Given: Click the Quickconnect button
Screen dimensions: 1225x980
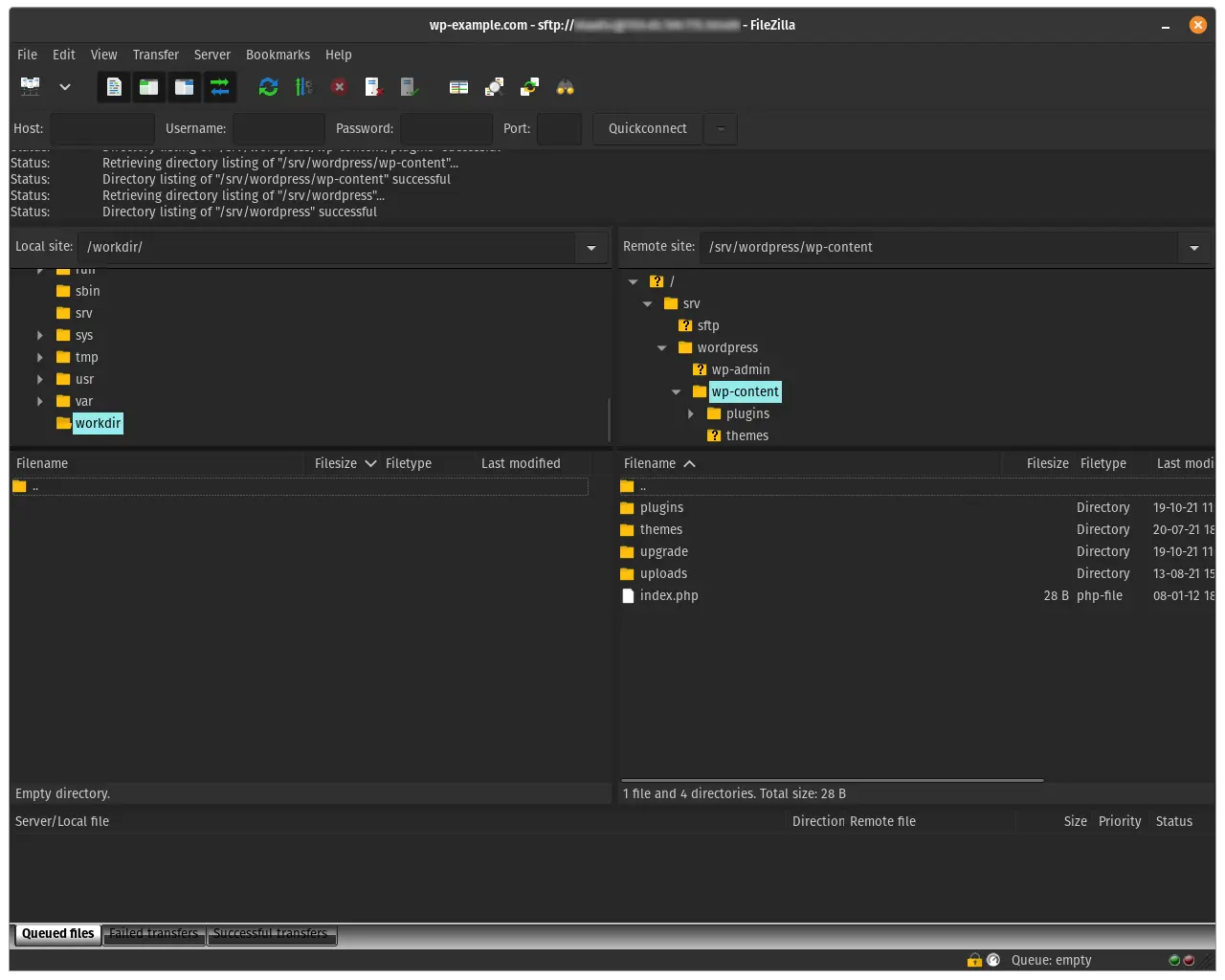Looking at the screenshot, I should tap(648, 128).
